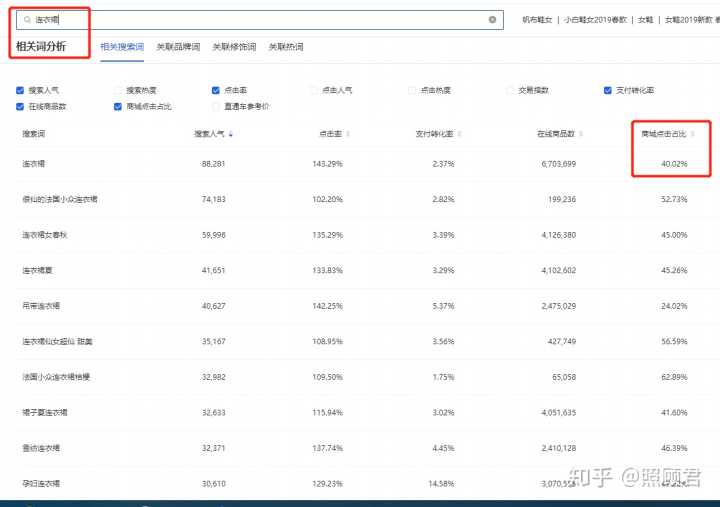Uncheck the 搜索人气 checkbox
720x507 pixels.
click(20, 90)
